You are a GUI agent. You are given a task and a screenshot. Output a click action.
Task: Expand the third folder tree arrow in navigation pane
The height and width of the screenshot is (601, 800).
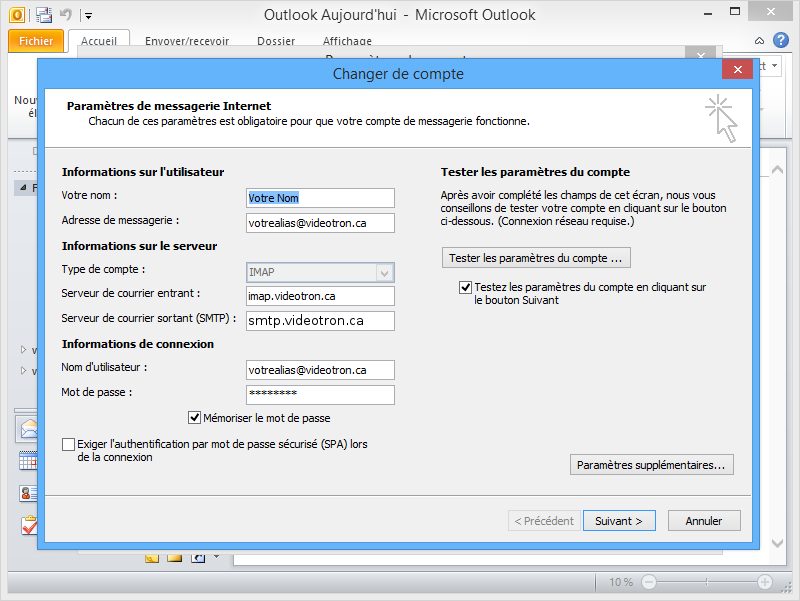coord(23,370)
